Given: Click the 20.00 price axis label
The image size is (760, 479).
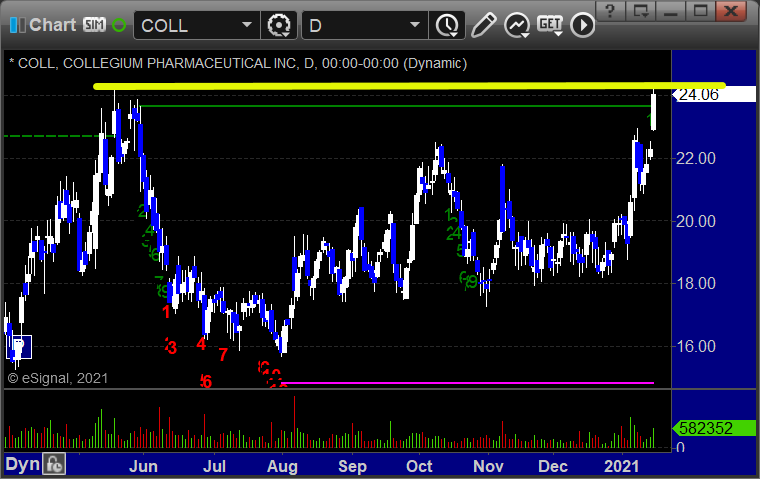Looking at the screenshot, I should (696, 221).
